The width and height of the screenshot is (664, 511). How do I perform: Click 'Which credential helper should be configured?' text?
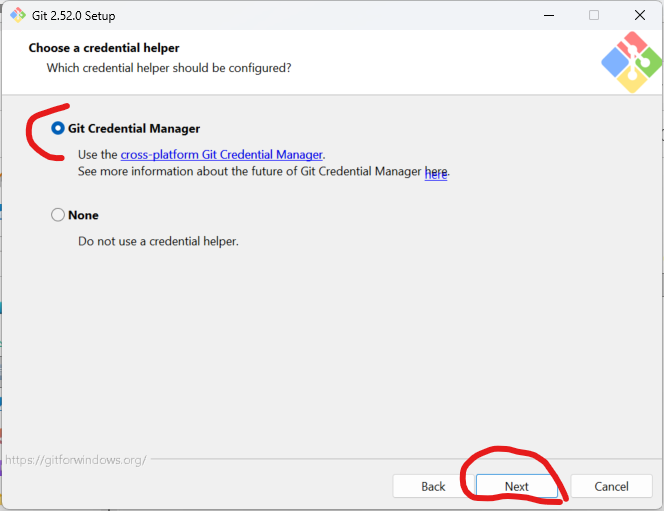[x=169, y=68]
